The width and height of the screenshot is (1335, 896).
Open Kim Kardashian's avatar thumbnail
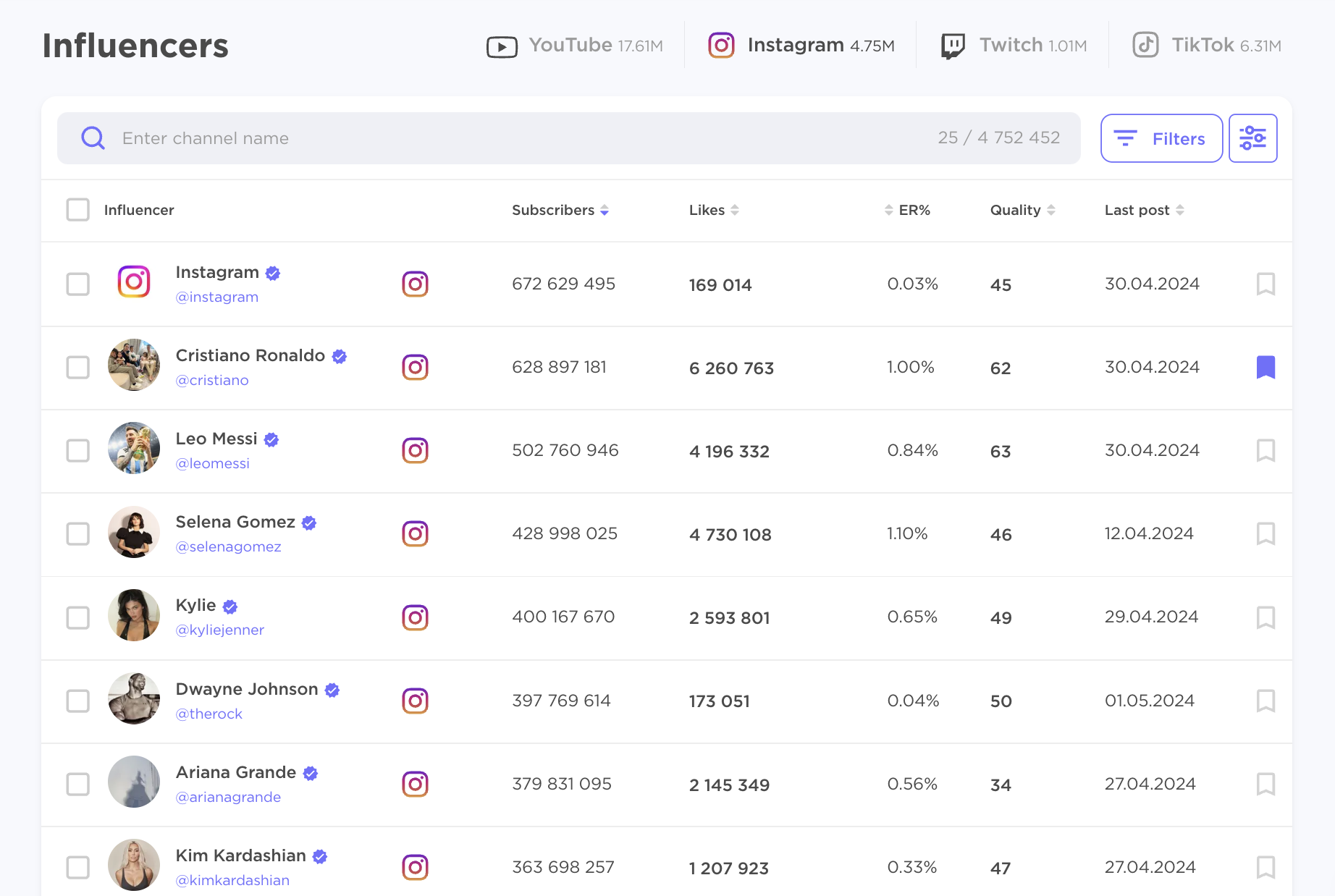pyautogui.click(x=134, y=865)
